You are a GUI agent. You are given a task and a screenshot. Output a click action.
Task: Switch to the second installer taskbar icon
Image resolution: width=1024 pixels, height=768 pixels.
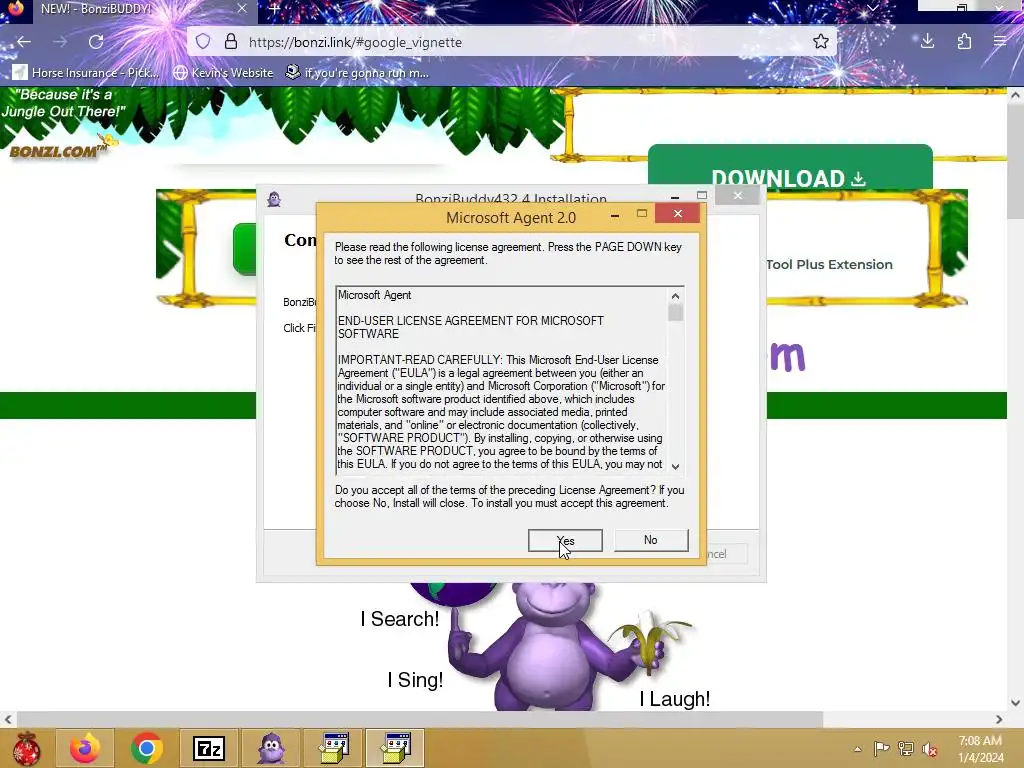395,748
